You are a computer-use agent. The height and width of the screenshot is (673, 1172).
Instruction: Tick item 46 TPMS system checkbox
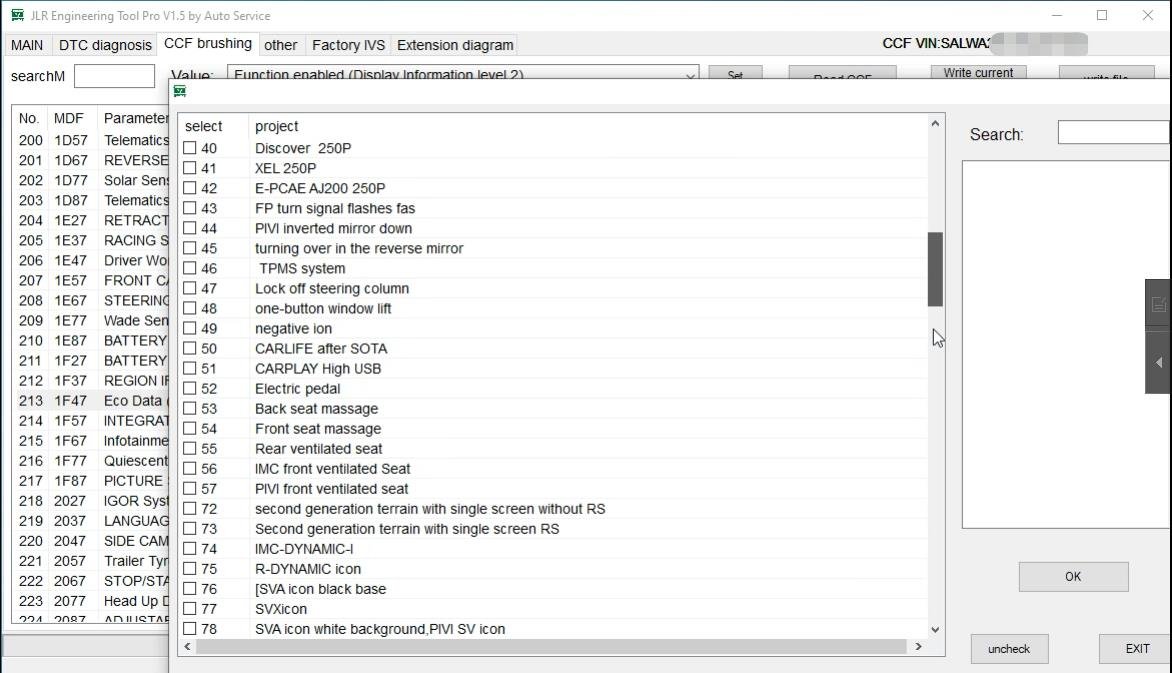point(190,268)
